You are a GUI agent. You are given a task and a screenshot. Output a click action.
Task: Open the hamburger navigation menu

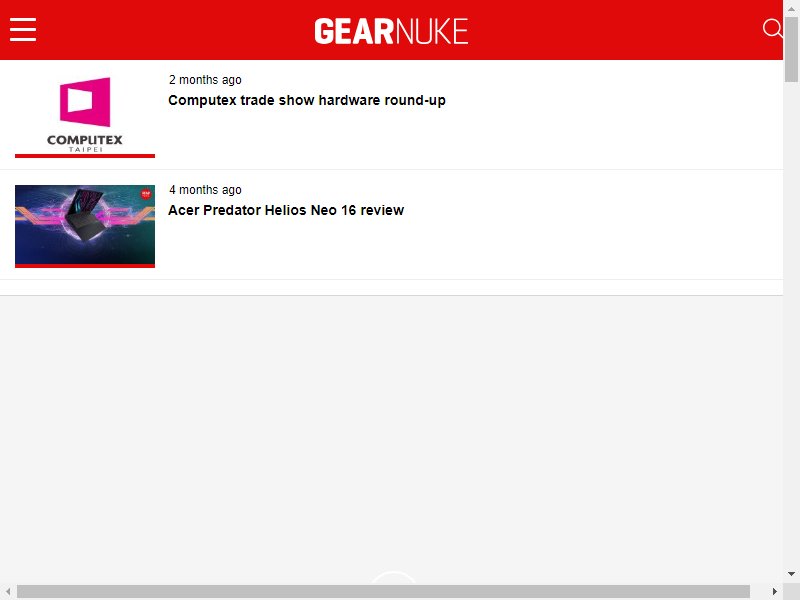point(23,30)
